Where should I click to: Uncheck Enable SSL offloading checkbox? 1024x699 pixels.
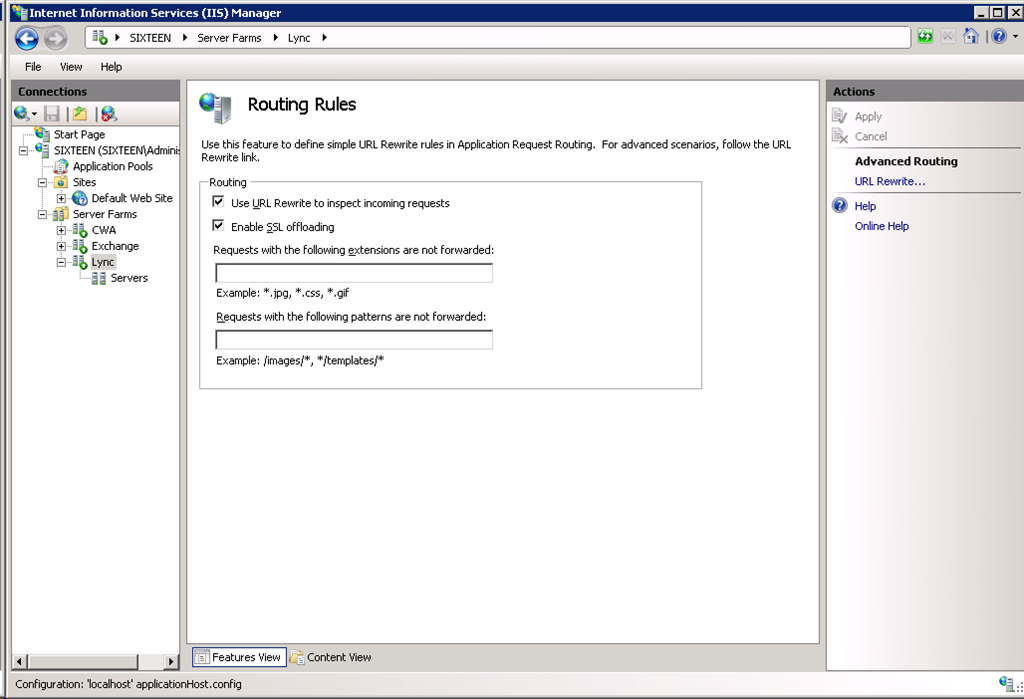point(218,225)
